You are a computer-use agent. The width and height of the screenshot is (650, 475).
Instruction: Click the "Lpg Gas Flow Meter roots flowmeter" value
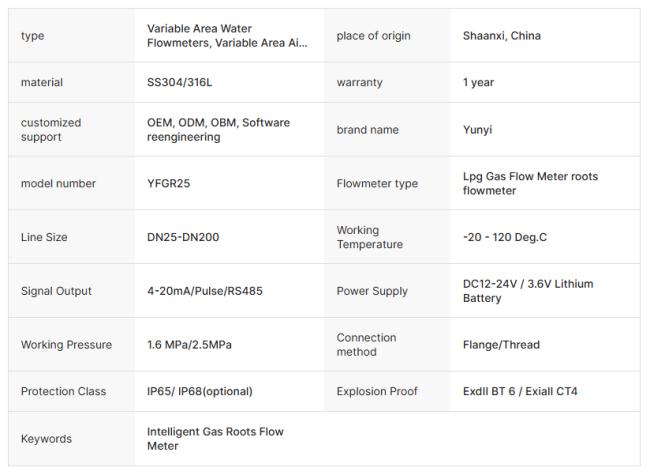530,183
